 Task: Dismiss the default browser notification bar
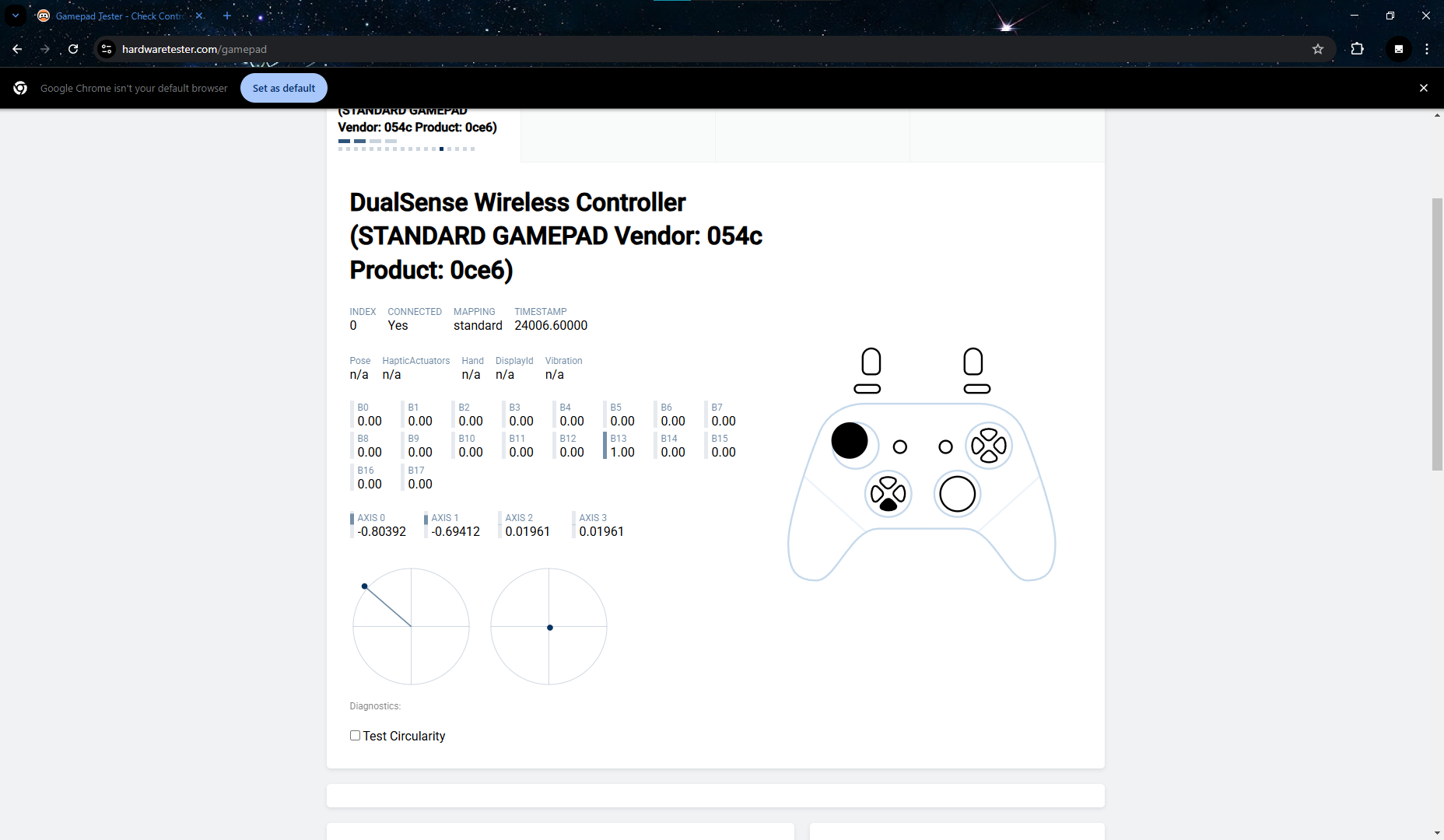coord(1424,88)
